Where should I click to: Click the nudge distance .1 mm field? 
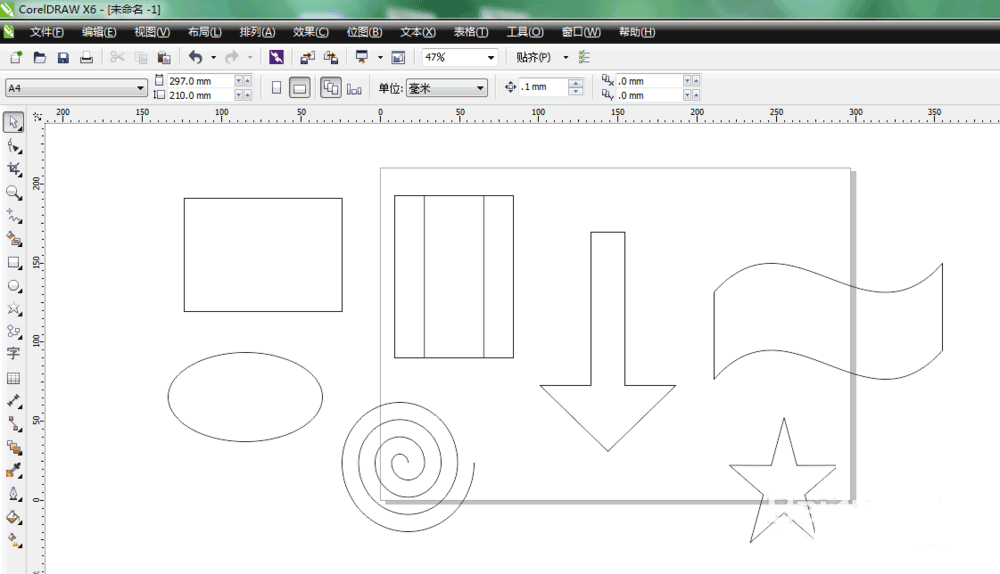pos(543,87)
